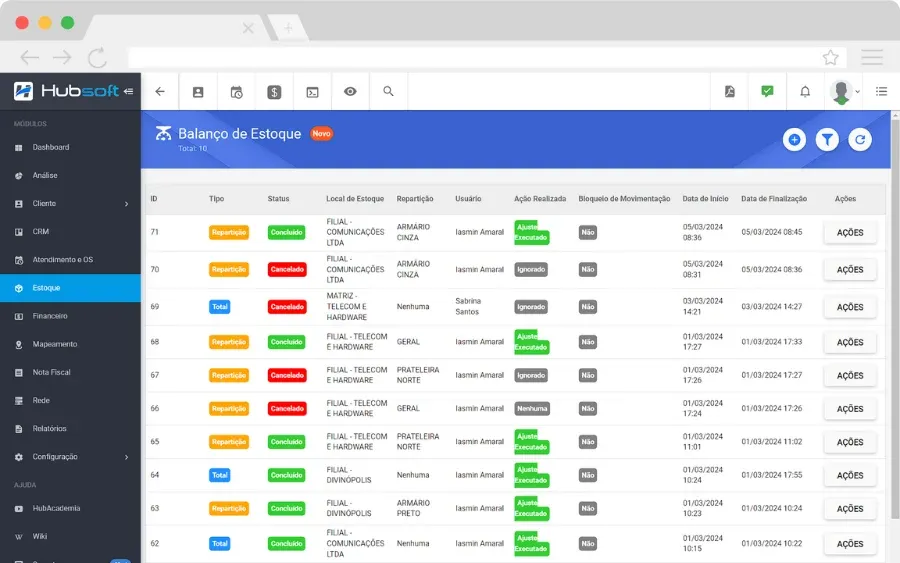The image size is (900, 563).
Task: Click AÇÕES button for ID 68
Action: click(849, 342)
